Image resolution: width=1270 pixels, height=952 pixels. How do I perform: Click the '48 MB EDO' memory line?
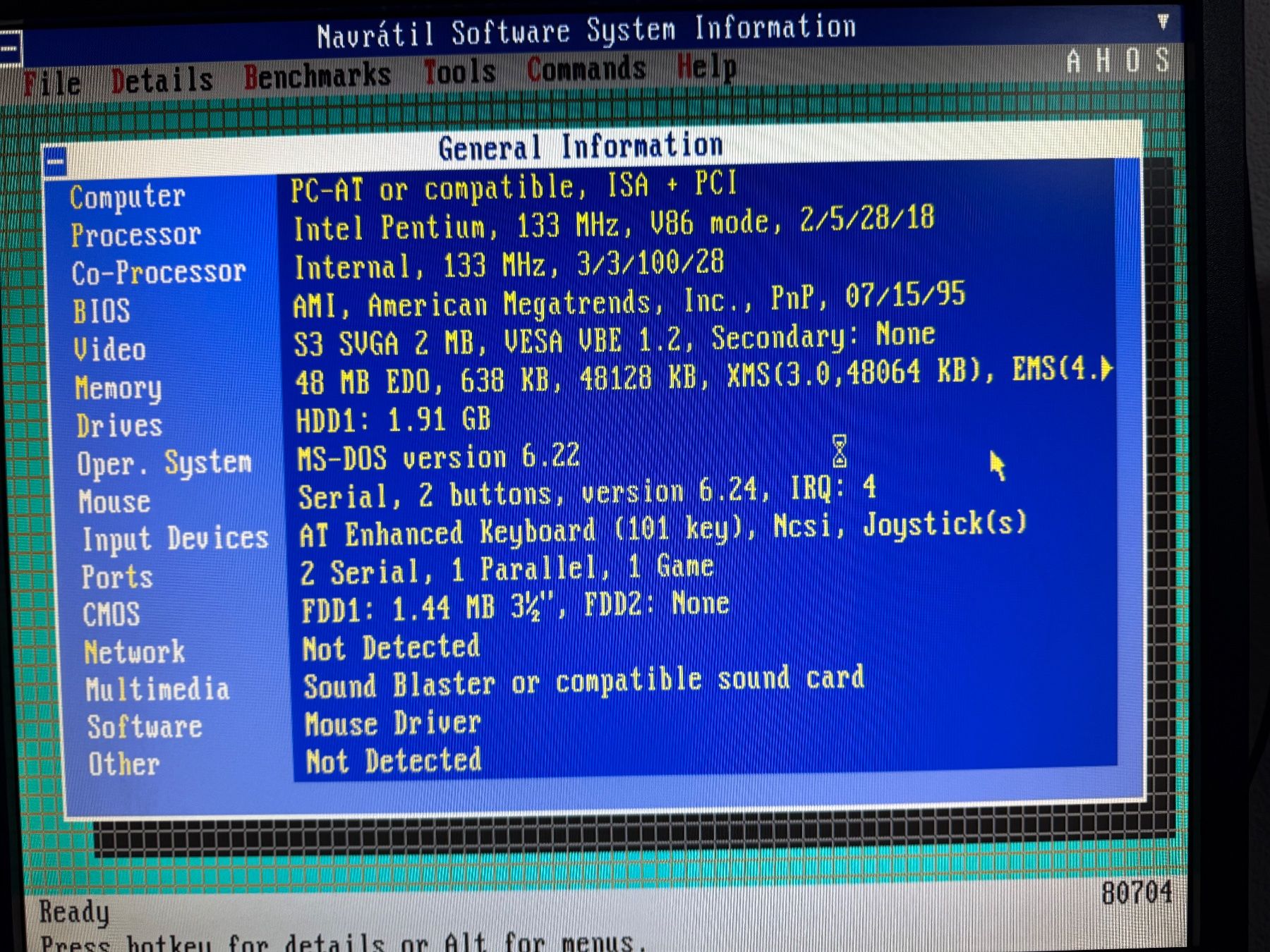704,376
